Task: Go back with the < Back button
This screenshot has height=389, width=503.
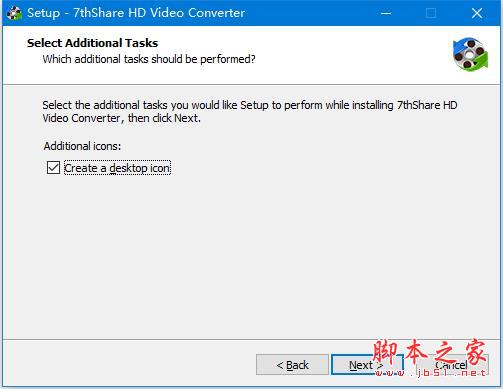Action: pos(292,365)
